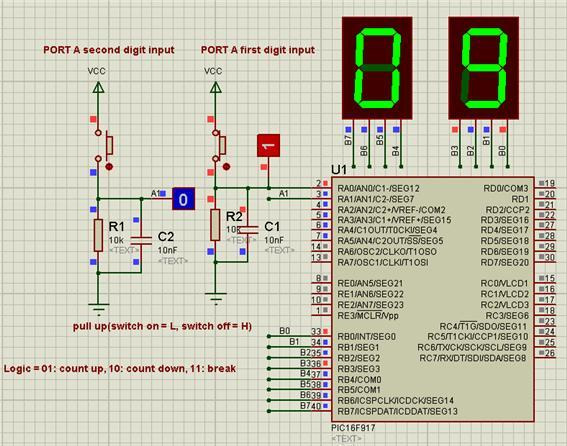Click the C1 reference label

click(x=272, y=226)
